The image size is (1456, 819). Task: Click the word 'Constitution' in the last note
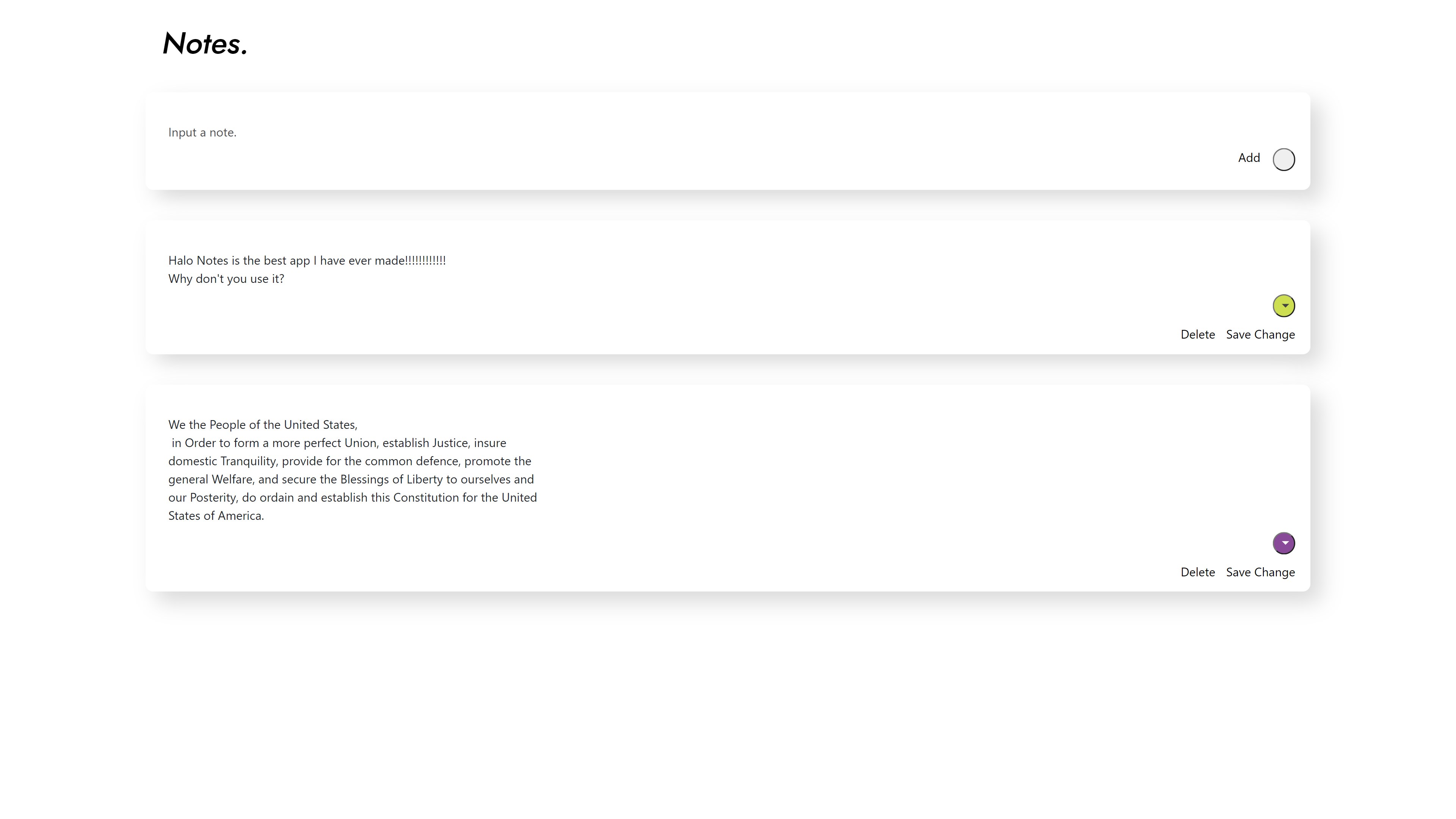(425, 497)
